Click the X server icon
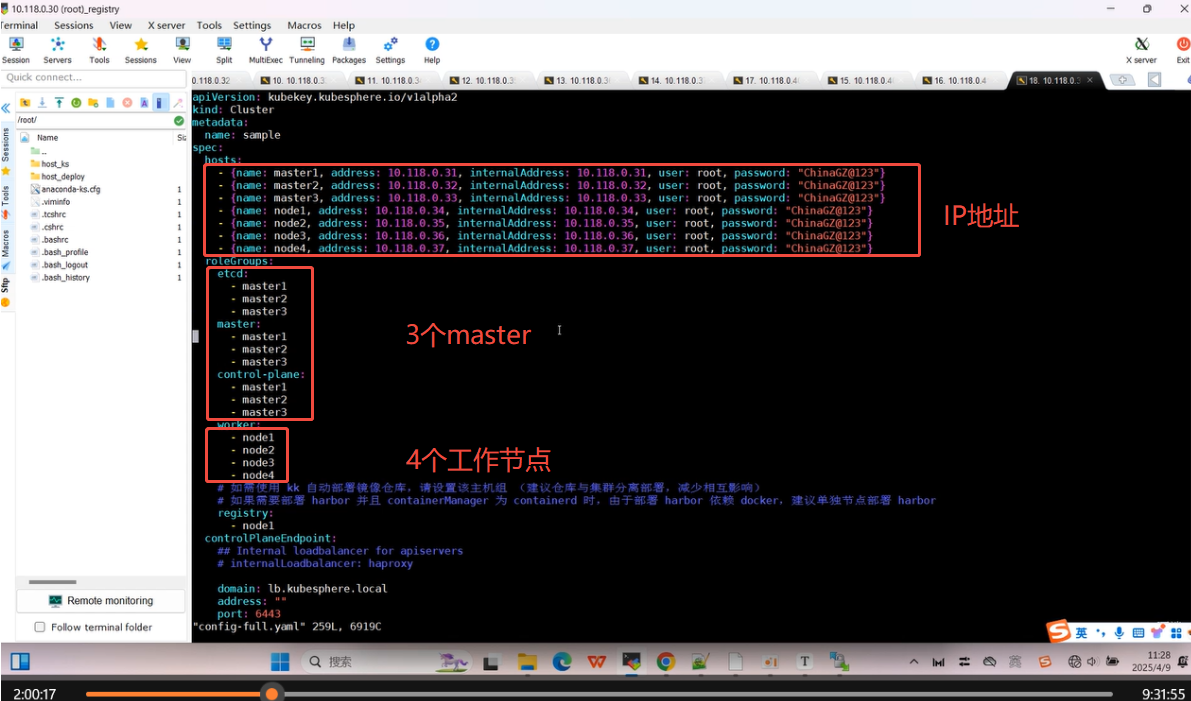This screenshot has height=701, width=1191. tap(1141, 46)
